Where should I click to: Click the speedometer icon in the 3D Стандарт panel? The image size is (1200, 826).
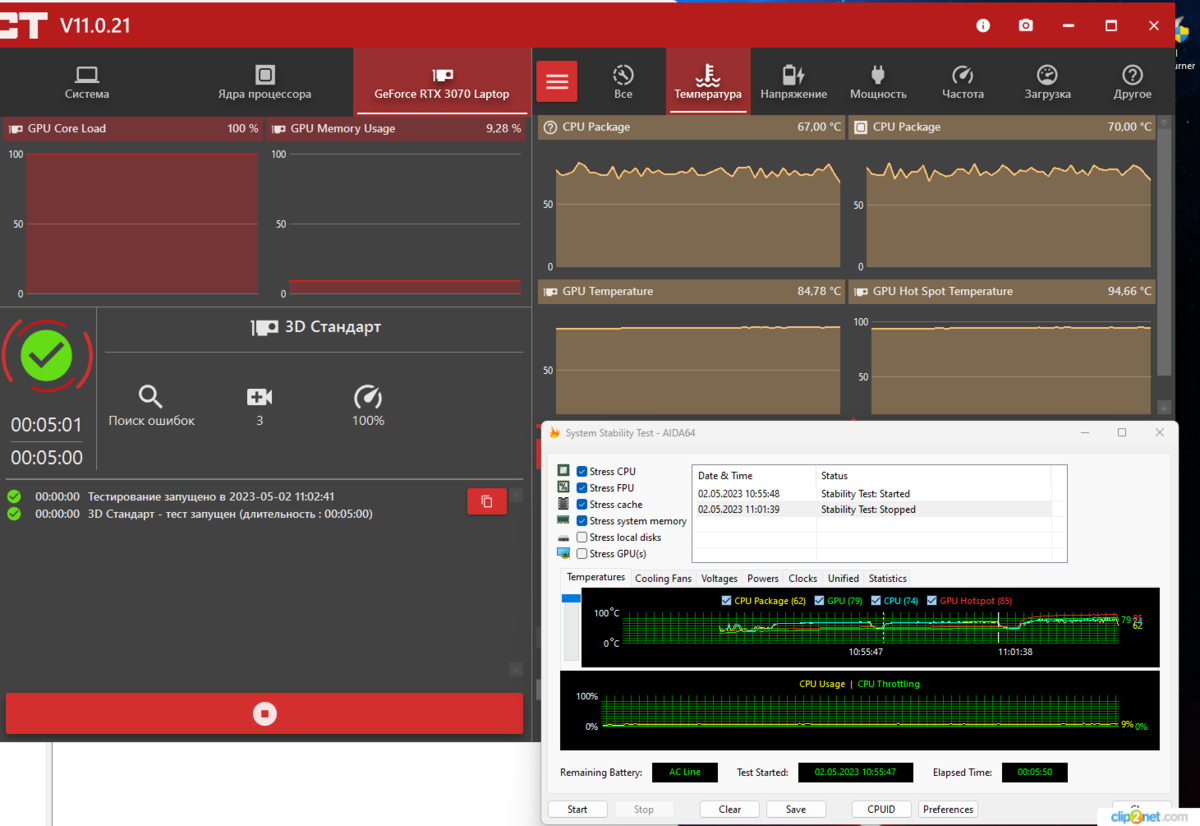click(368, 396)
